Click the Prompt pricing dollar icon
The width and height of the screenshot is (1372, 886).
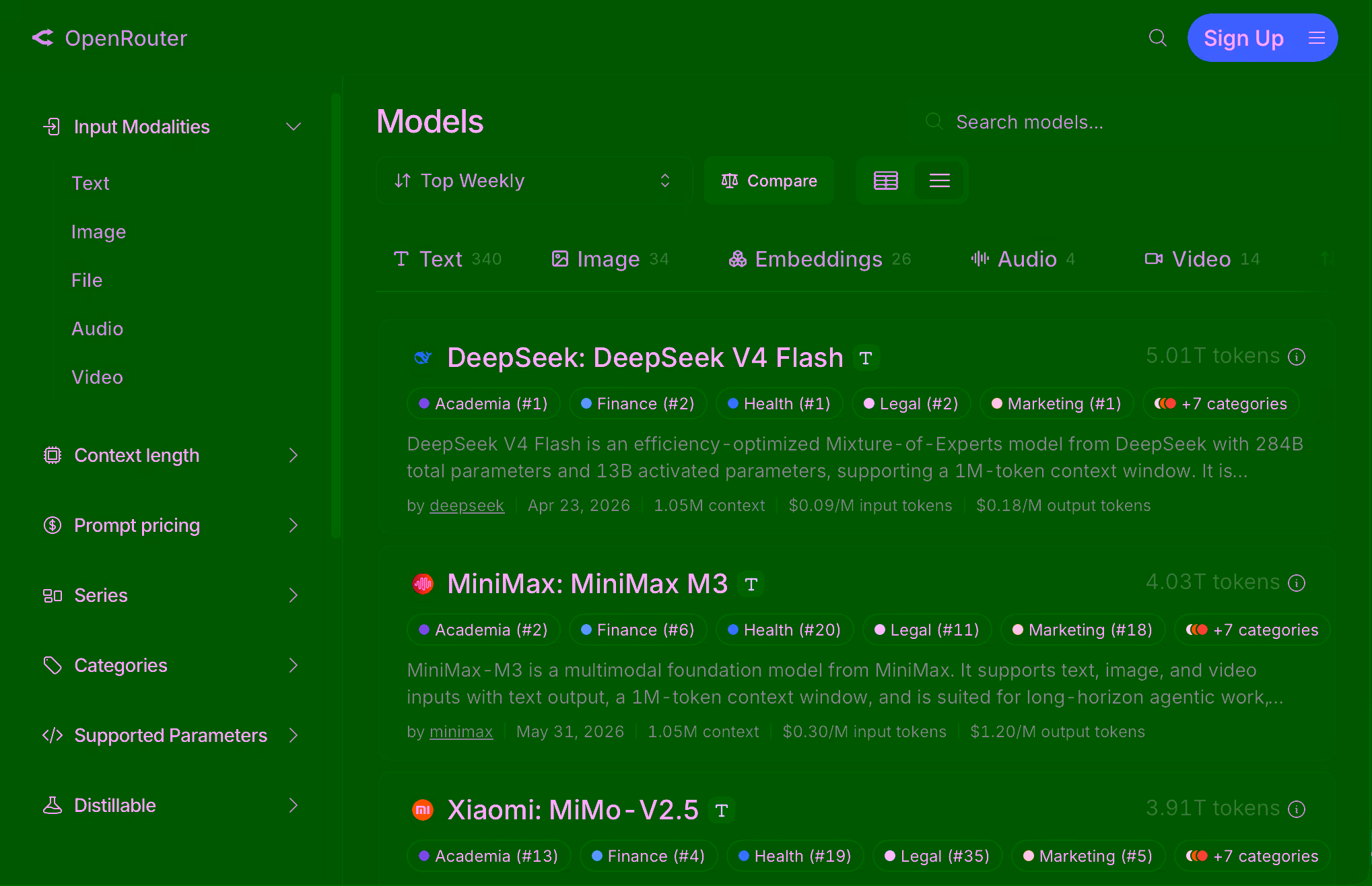(52, 525)
